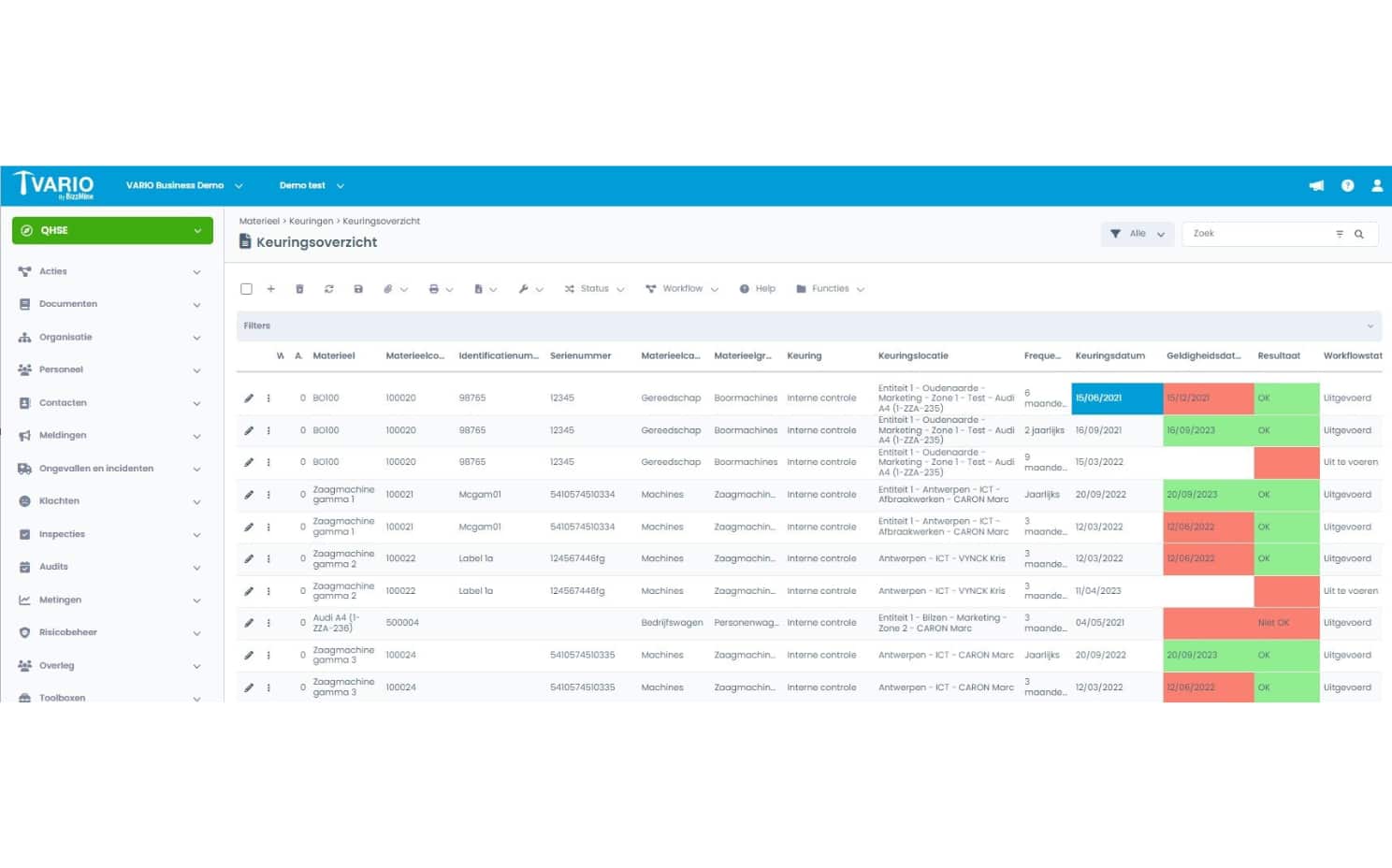Open the Functies dropdown
Viewport: 1392px width, 868px height.
tap(830, 289)
